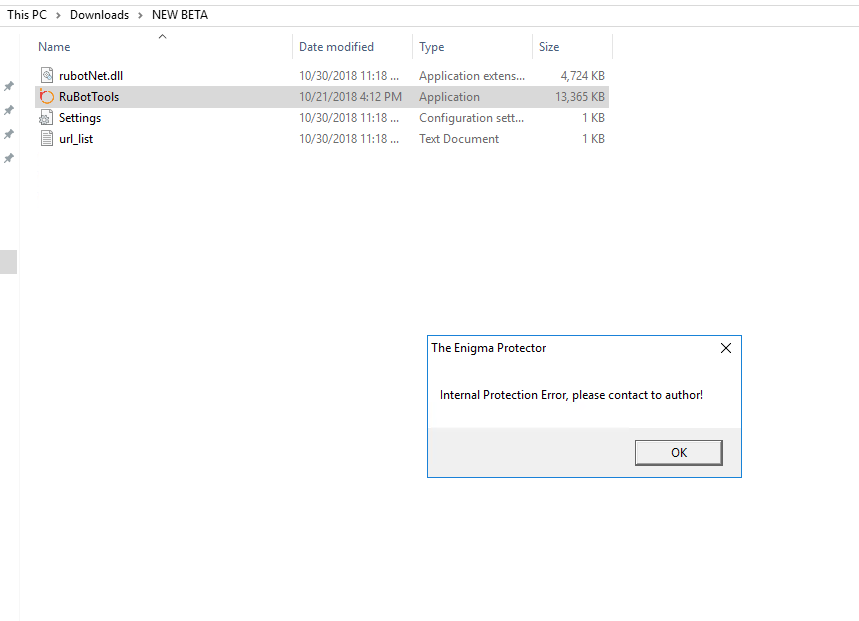Sort files by the Size column header
Screen dimensions: 859x621
point(549,47)
